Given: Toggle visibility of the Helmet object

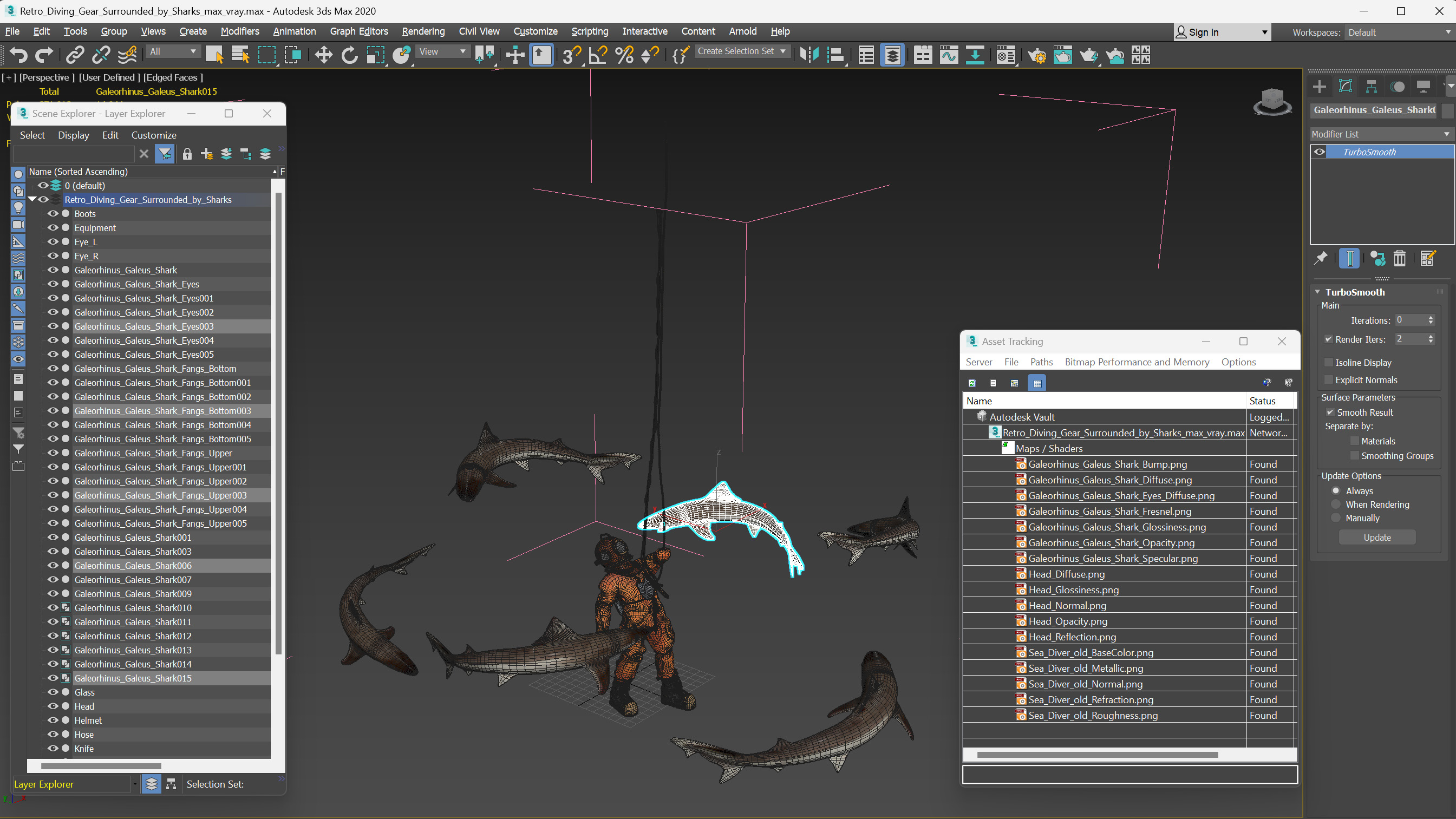Looking at the screenshot, I should 53,720.
